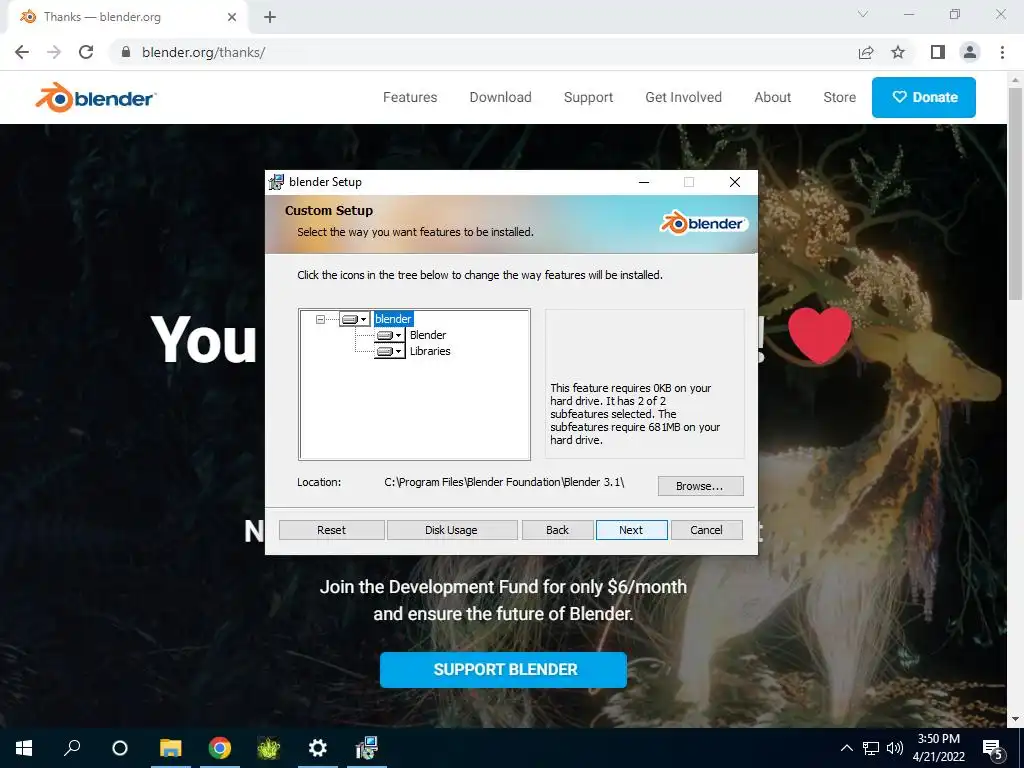Open the notification center icon
This screenshot has width=1024, height=768.
(993, 748)
